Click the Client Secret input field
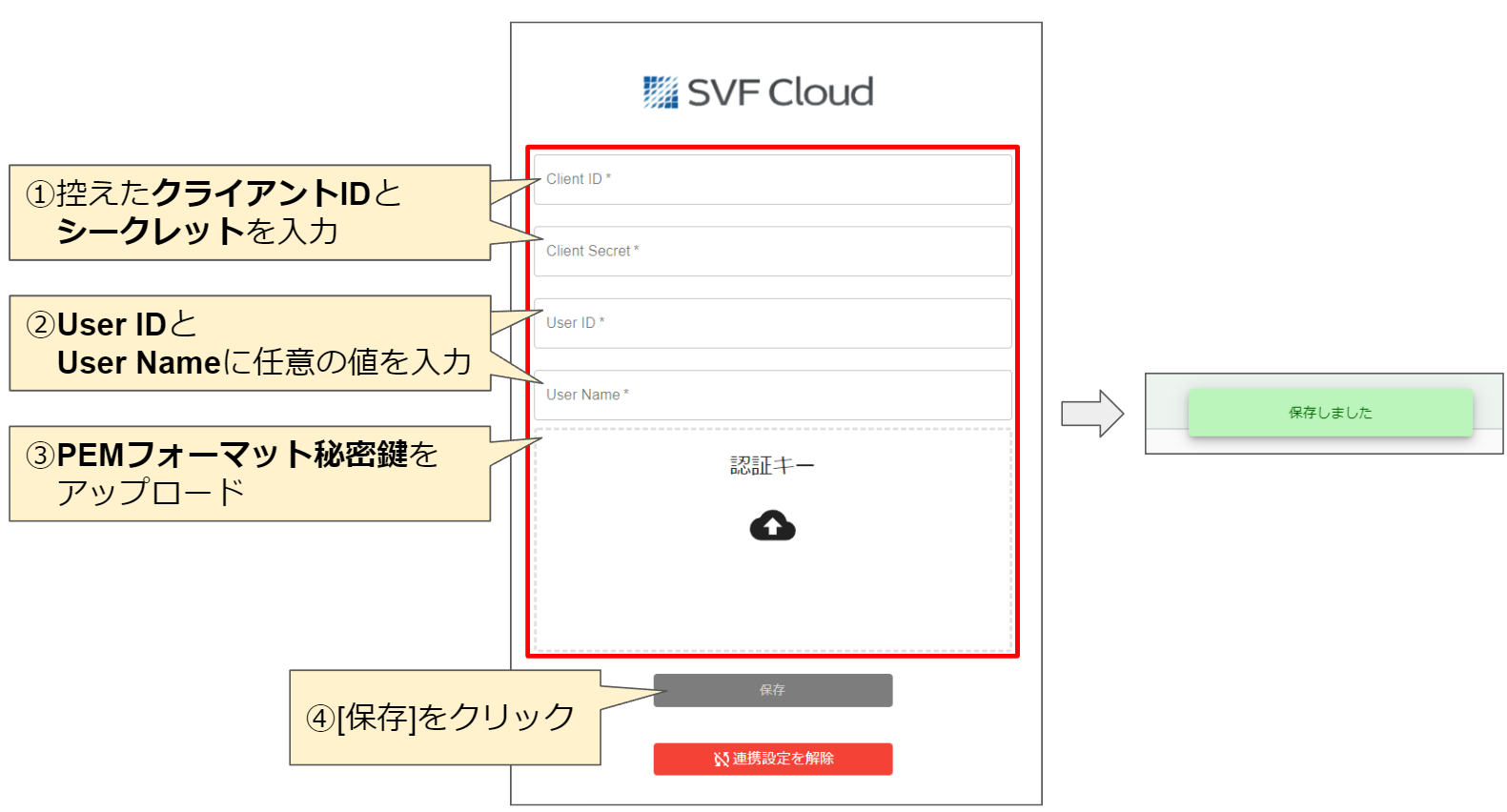 coord(772,251)
